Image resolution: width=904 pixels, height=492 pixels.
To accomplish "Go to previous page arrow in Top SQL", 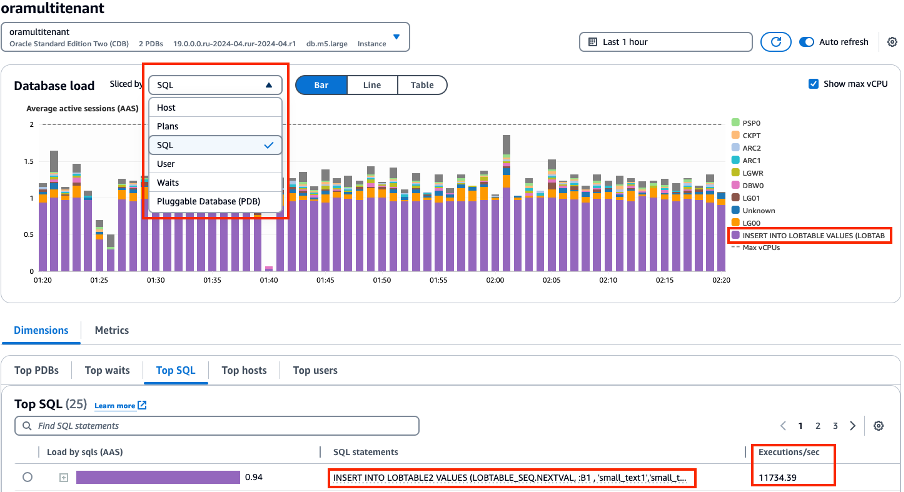I will point(783,426).
